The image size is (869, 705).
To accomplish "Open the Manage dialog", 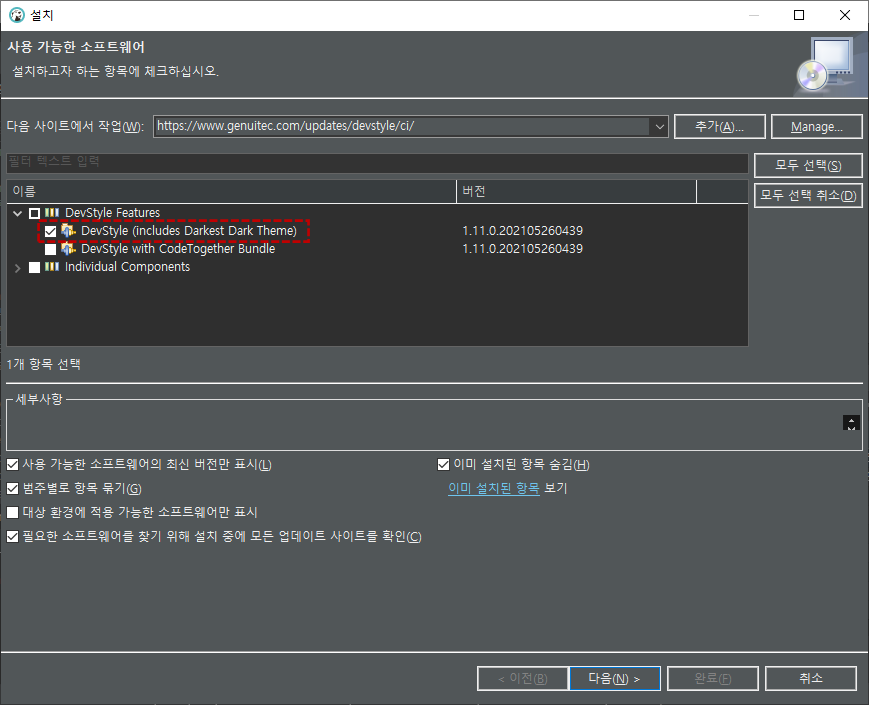I will 817,126.
